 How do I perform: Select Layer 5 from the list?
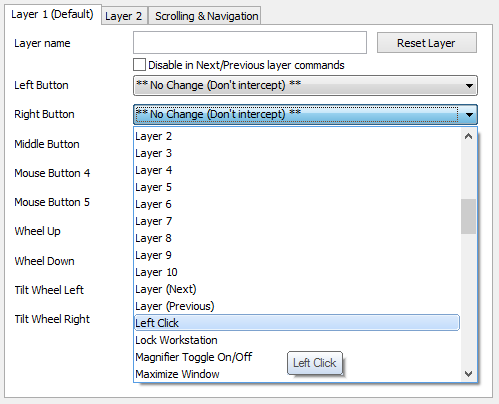(297, 187)
